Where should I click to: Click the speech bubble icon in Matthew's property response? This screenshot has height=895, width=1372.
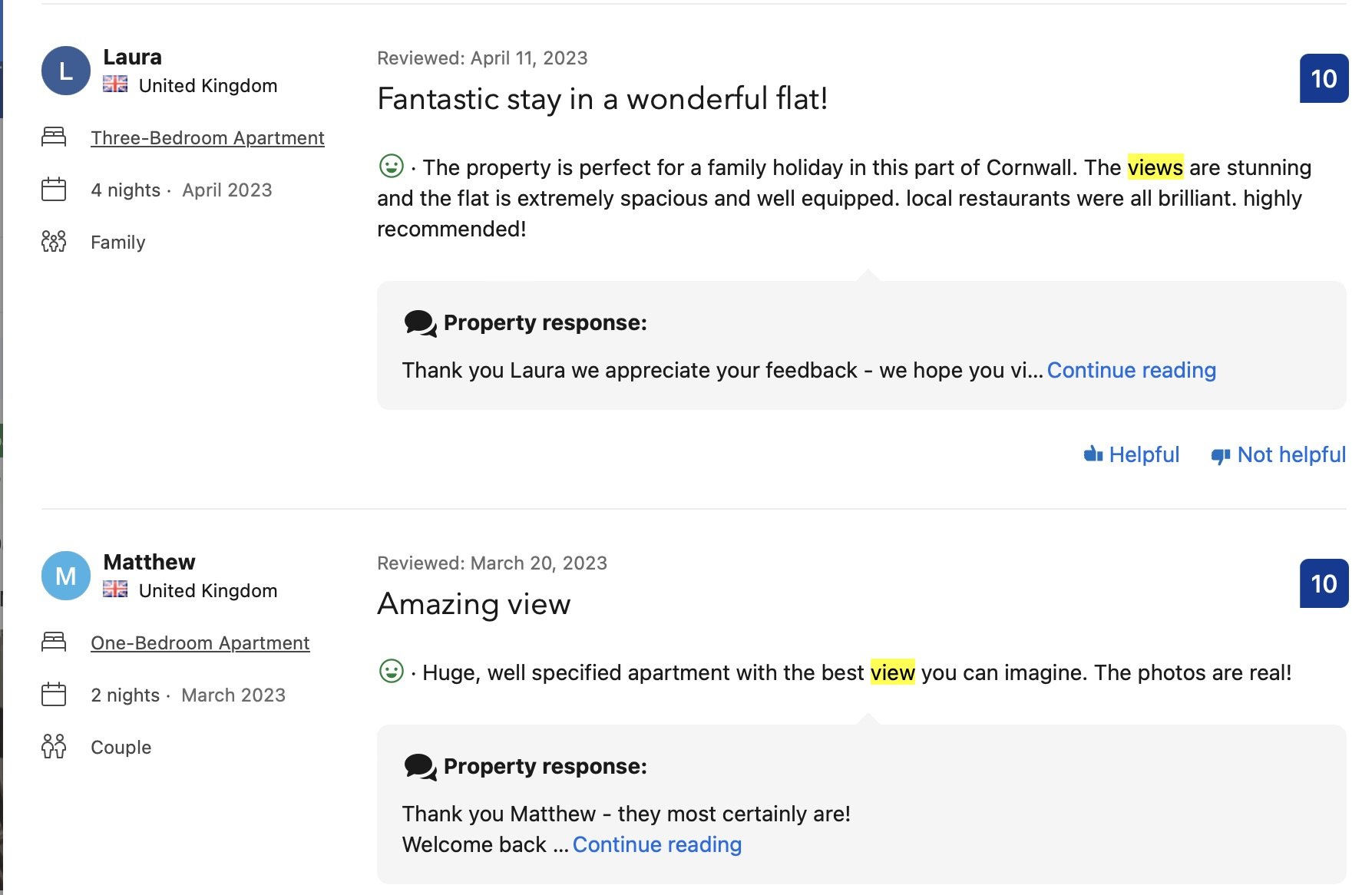tap(420, 767)
